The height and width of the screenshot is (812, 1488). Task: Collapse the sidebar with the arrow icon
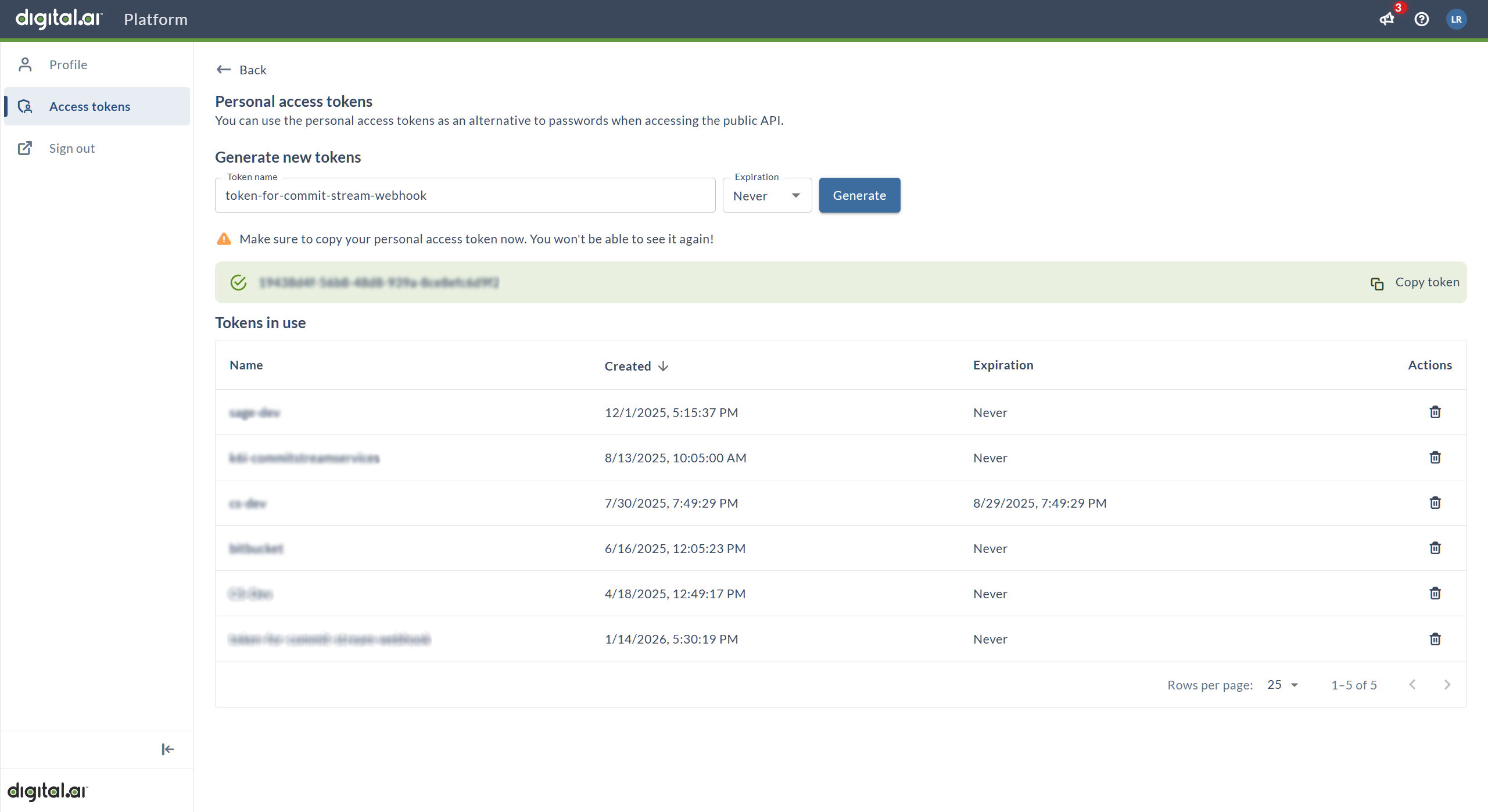tap(167, 749)
